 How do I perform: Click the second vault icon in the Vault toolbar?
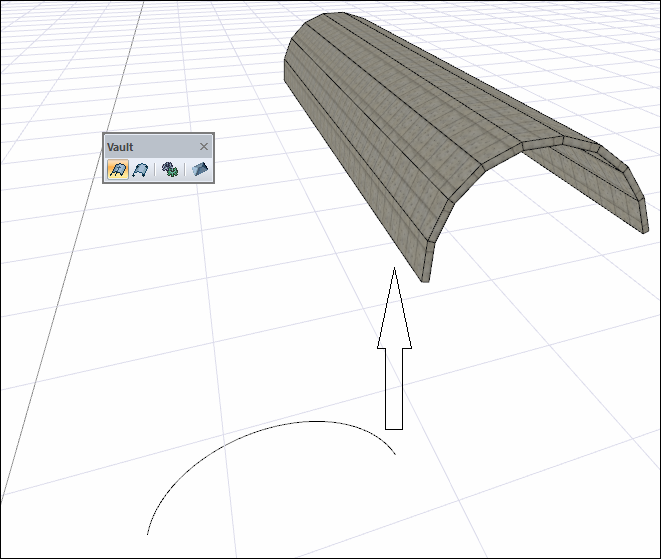(x=141, y=171)
